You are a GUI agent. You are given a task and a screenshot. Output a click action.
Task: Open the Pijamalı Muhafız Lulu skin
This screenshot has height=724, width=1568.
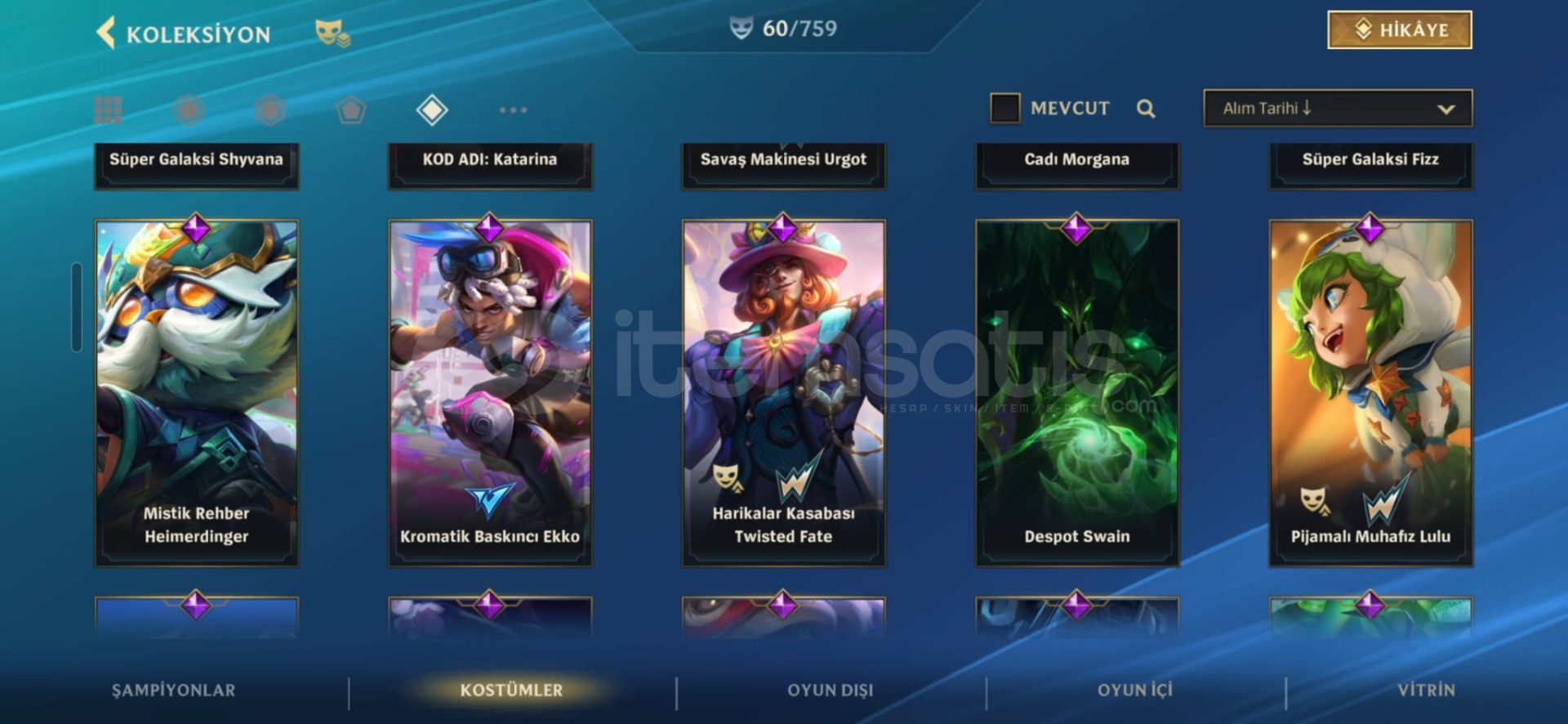point(1370,393)
